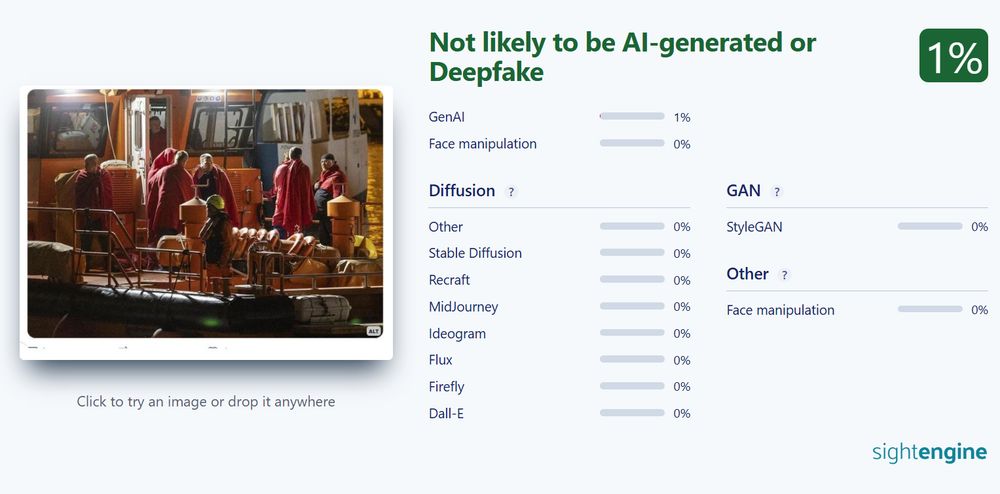Click the Diffusion section heading
The width and height of the screenshot is (1000, 494).
click(461, 191)
